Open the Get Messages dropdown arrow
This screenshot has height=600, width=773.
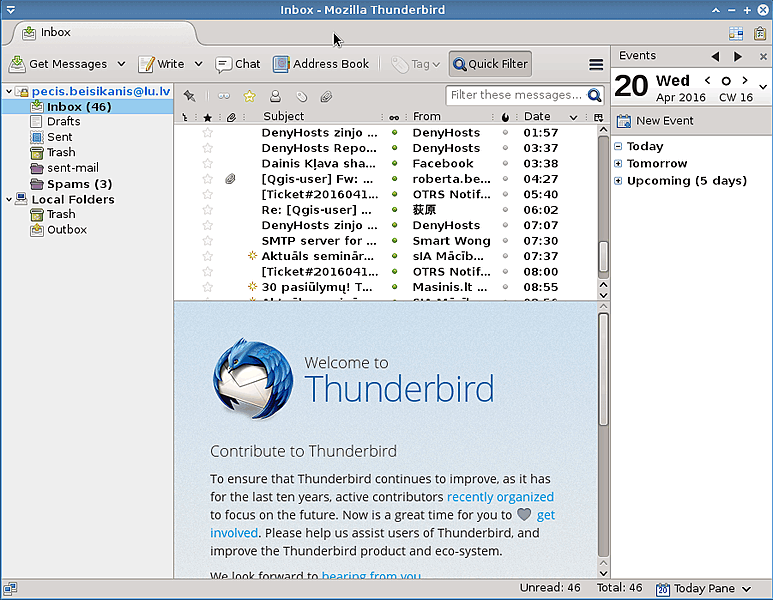[x=121, y=64]
